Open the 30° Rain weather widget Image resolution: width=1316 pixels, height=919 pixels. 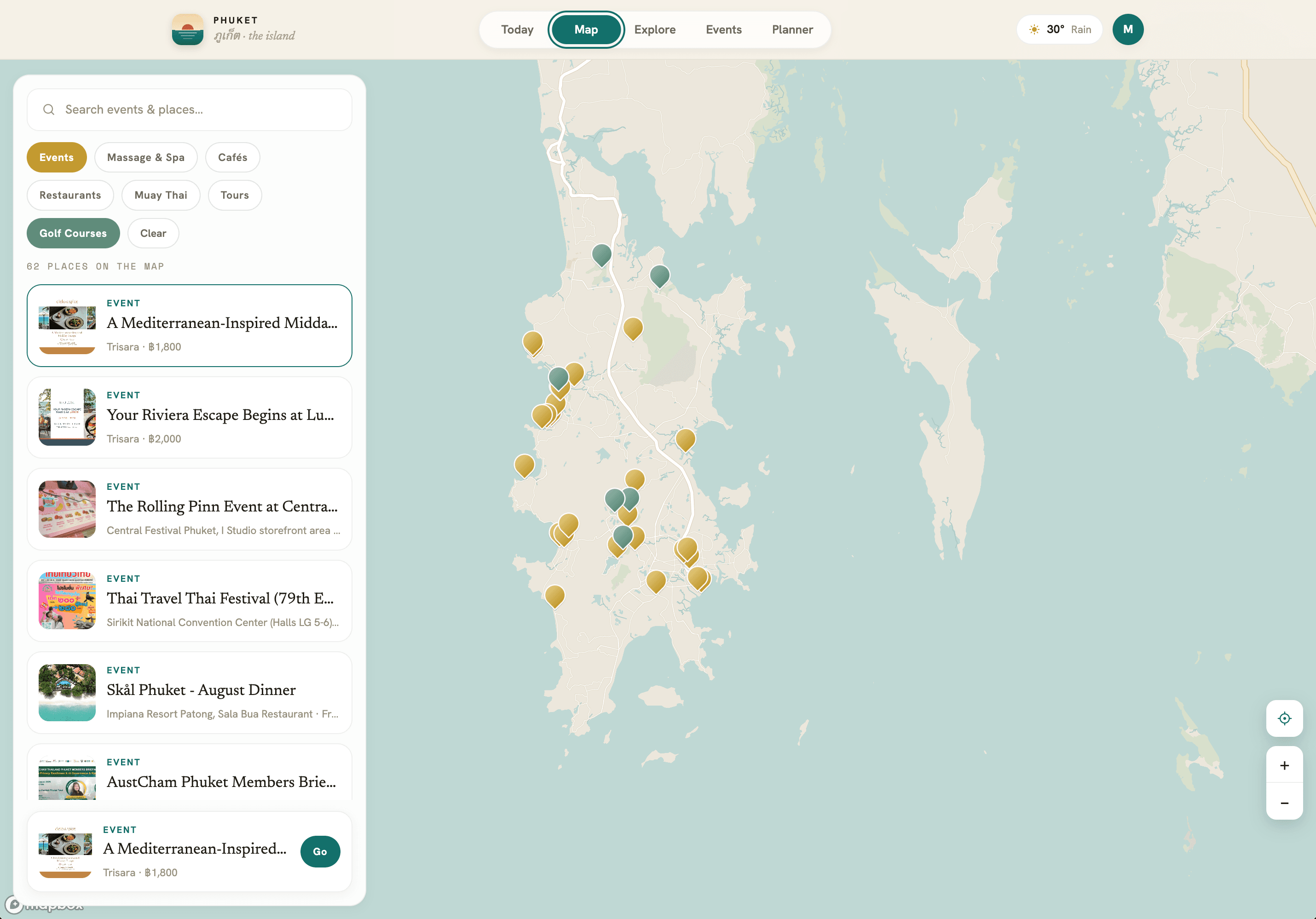[x=1059, y=29]
